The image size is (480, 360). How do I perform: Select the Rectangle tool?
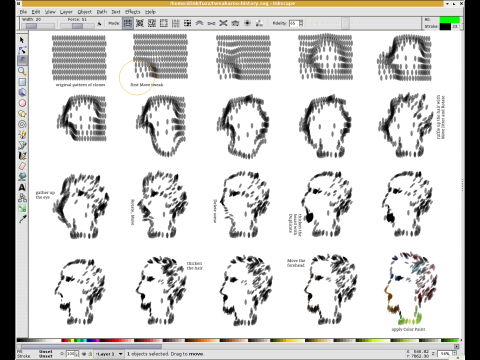[22, 82]
